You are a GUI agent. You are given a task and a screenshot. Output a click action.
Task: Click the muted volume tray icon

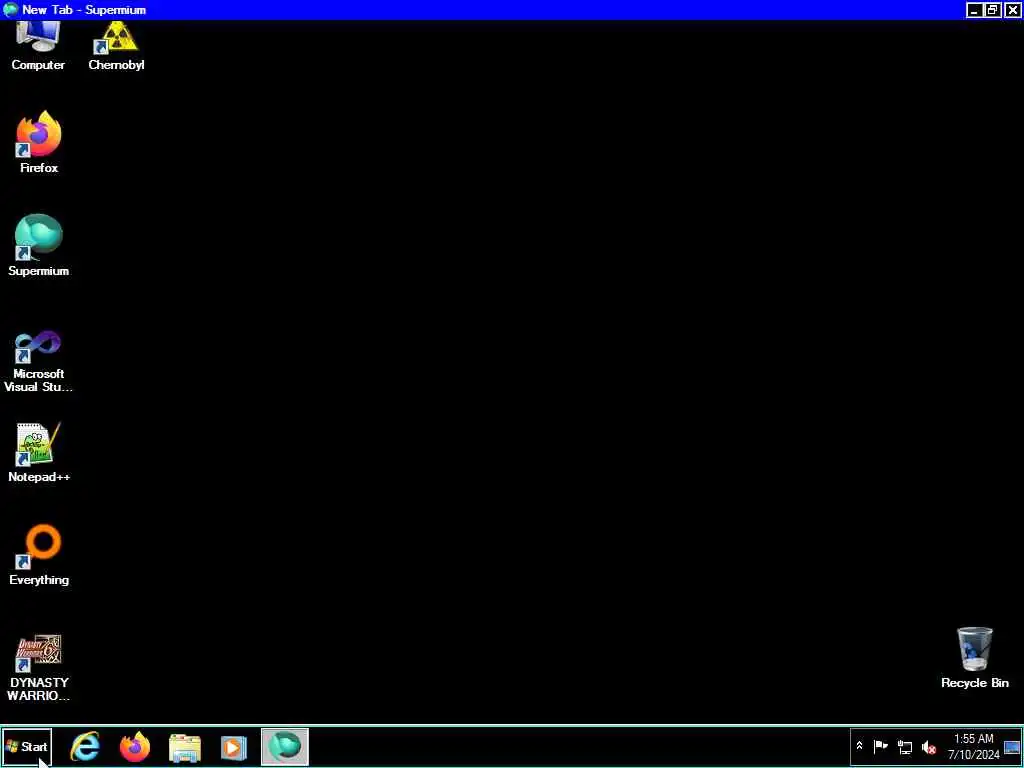929,747
